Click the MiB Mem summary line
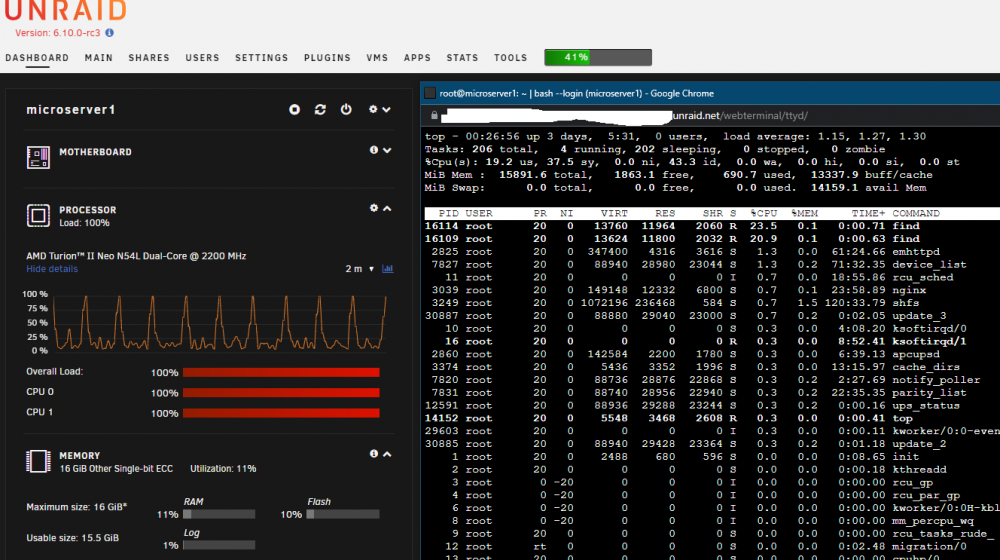Viewport: 1000px width, 560px height. (679, 174)
